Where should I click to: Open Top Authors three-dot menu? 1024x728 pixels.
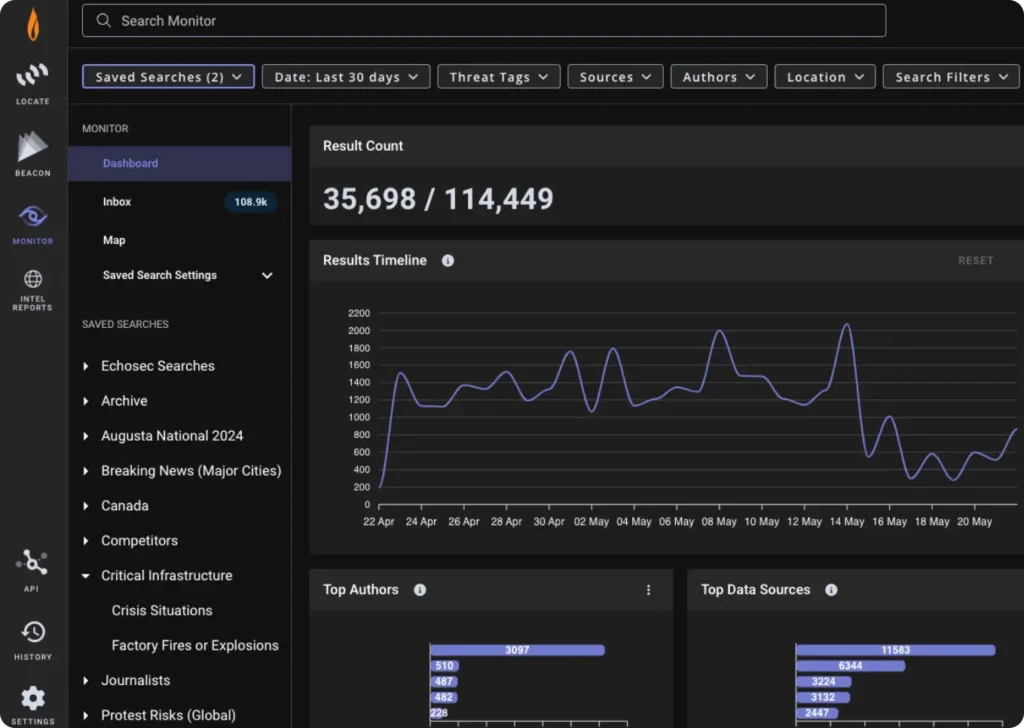pos(648,590)
